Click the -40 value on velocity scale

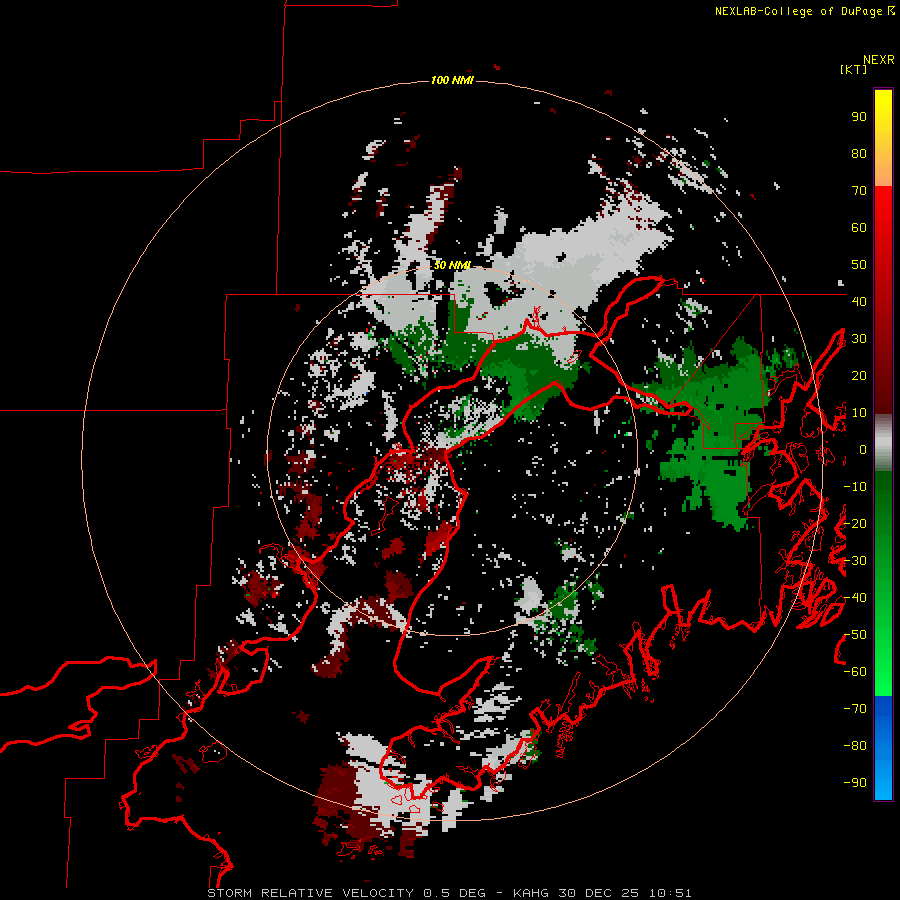[x=855, y=598]
